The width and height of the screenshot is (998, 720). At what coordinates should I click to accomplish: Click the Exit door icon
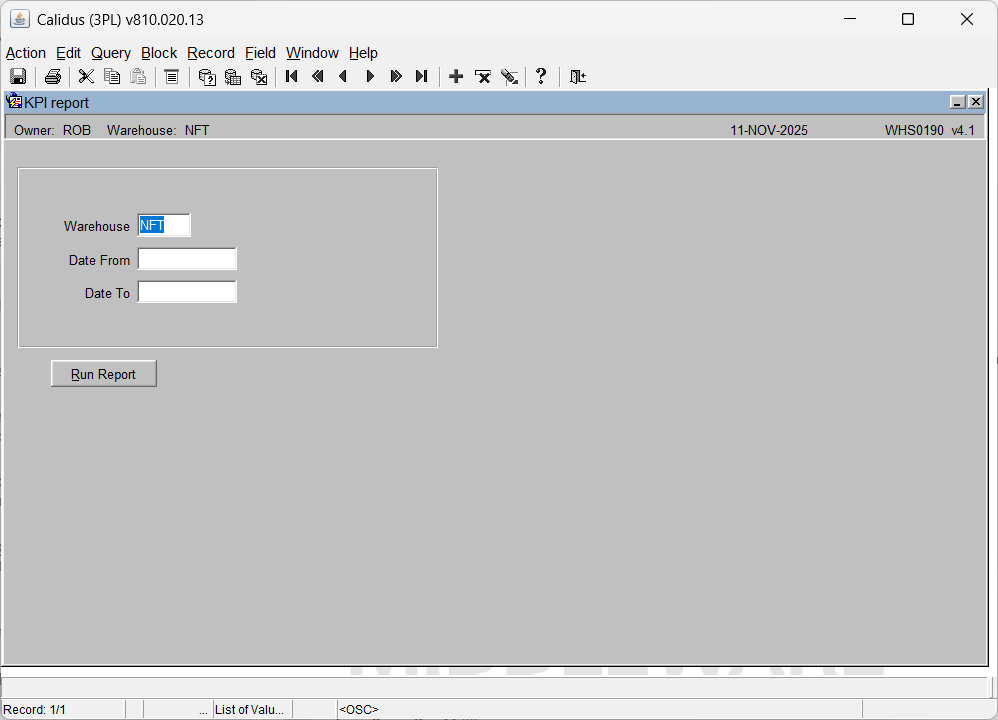click(578, 77)
